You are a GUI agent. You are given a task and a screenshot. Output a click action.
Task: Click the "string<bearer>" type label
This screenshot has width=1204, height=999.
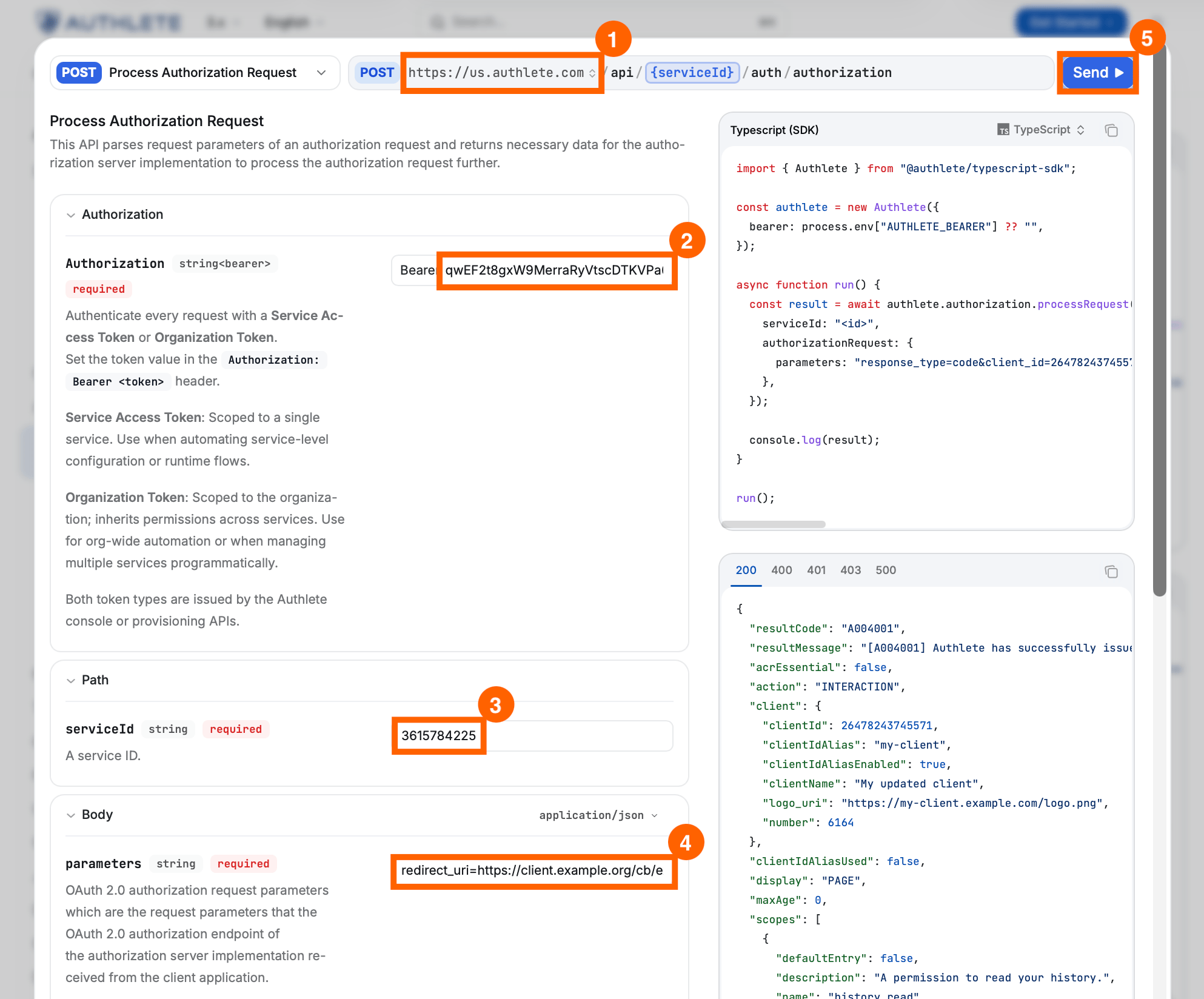point(225,264)
